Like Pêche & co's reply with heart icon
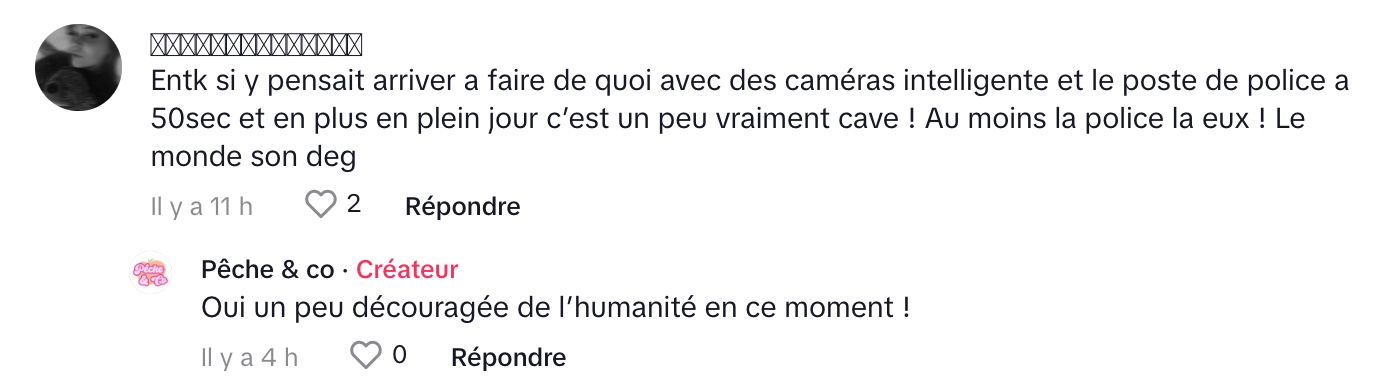This screenshot has height=388, width=1384. click(x=367, y=355)
